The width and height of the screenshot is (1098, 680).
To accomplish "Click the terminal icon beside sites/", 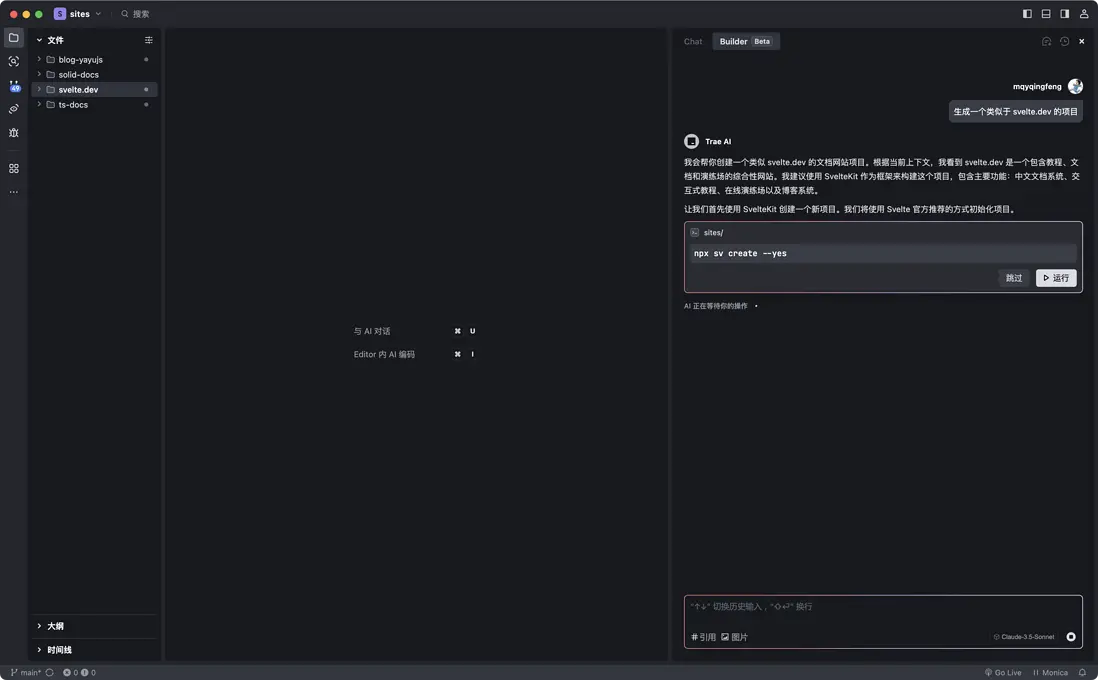I will coord(695,233).
